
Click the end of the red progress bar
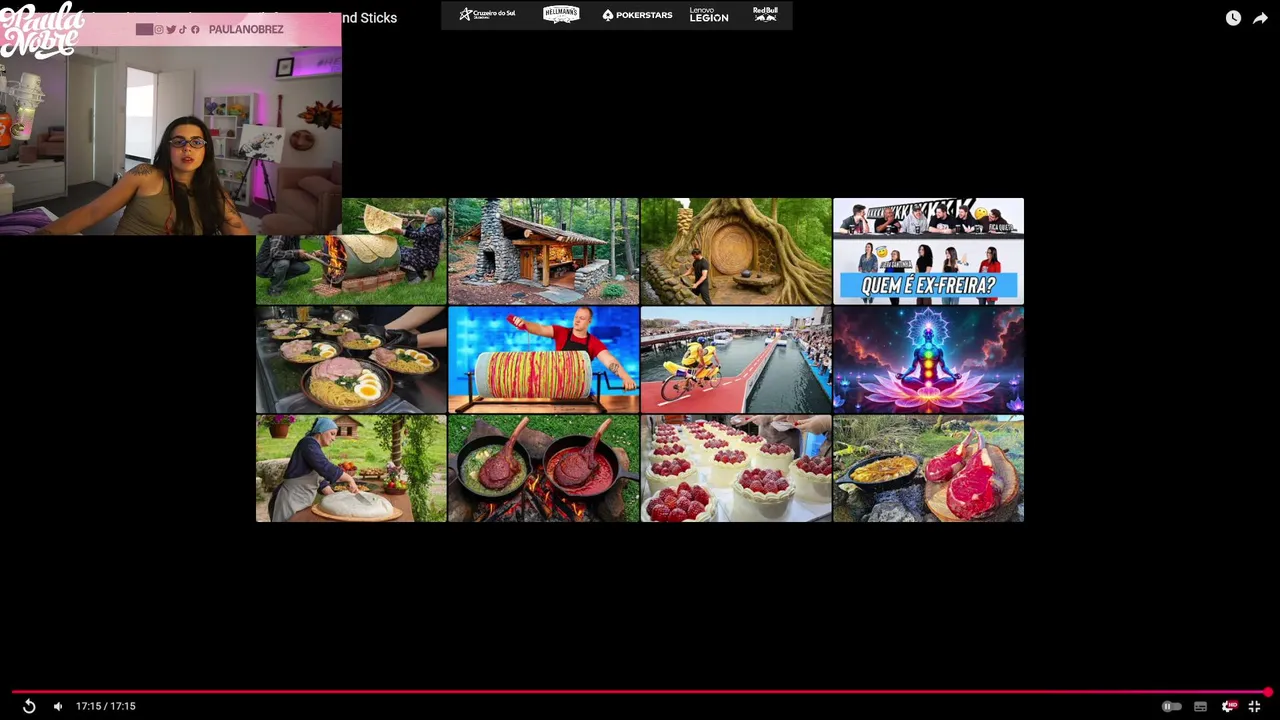pyautogui.click(x=1267, y=692)
